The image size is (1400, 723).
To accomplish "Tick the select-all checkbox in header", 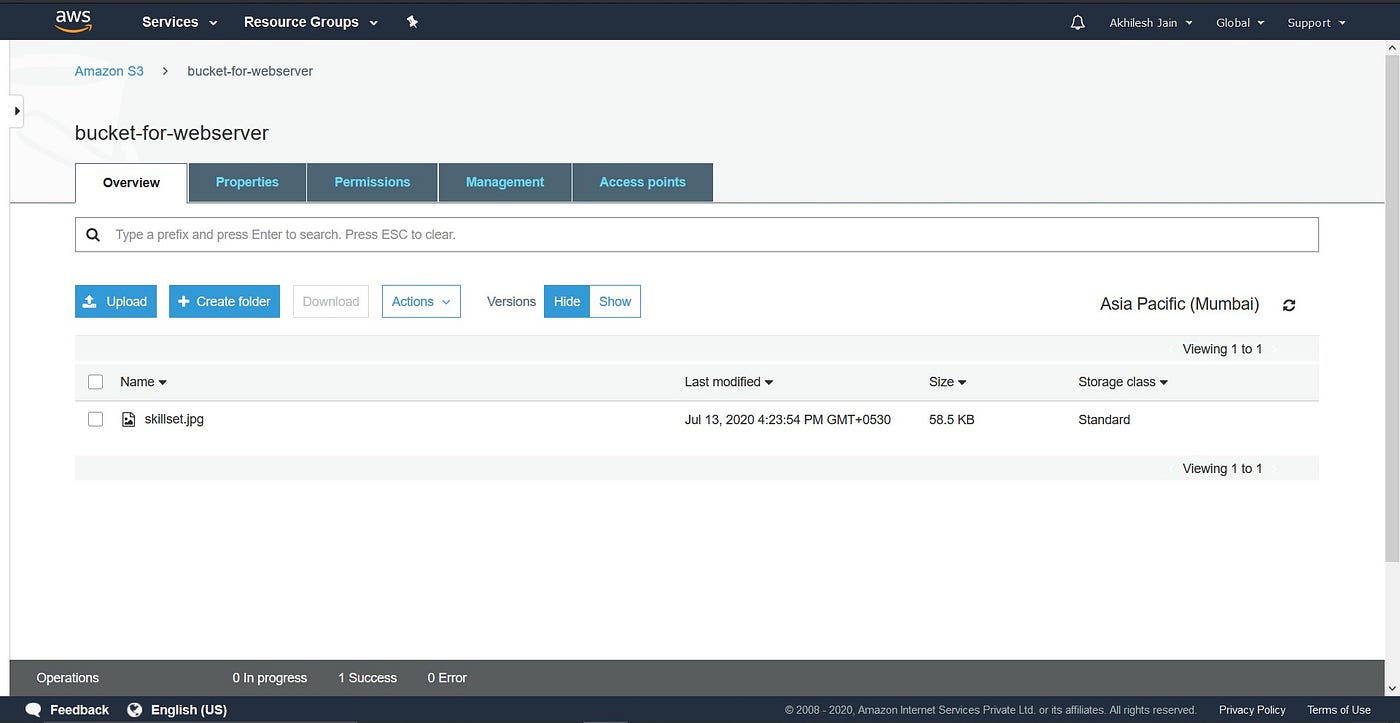I will click(x=95, y=382).
